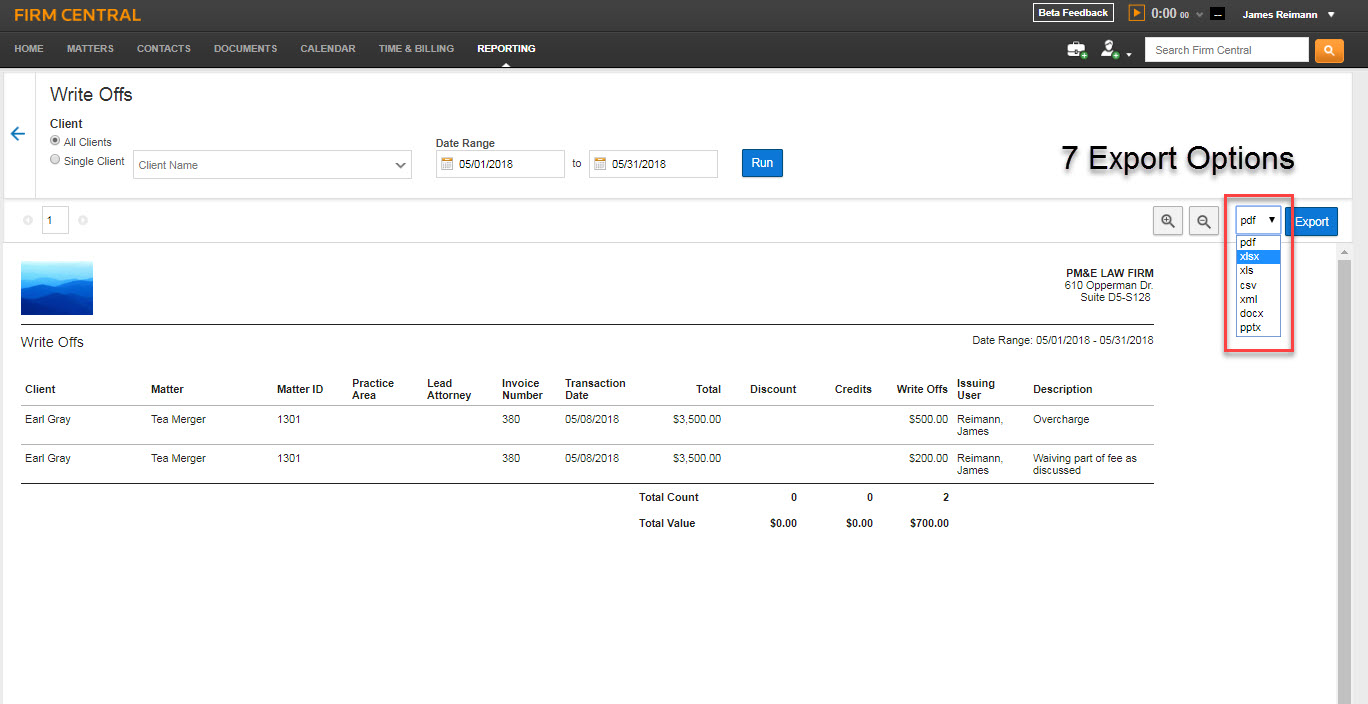Open the start date calendar picker icon
The image size is (1368, 704).
pos(447,164)
